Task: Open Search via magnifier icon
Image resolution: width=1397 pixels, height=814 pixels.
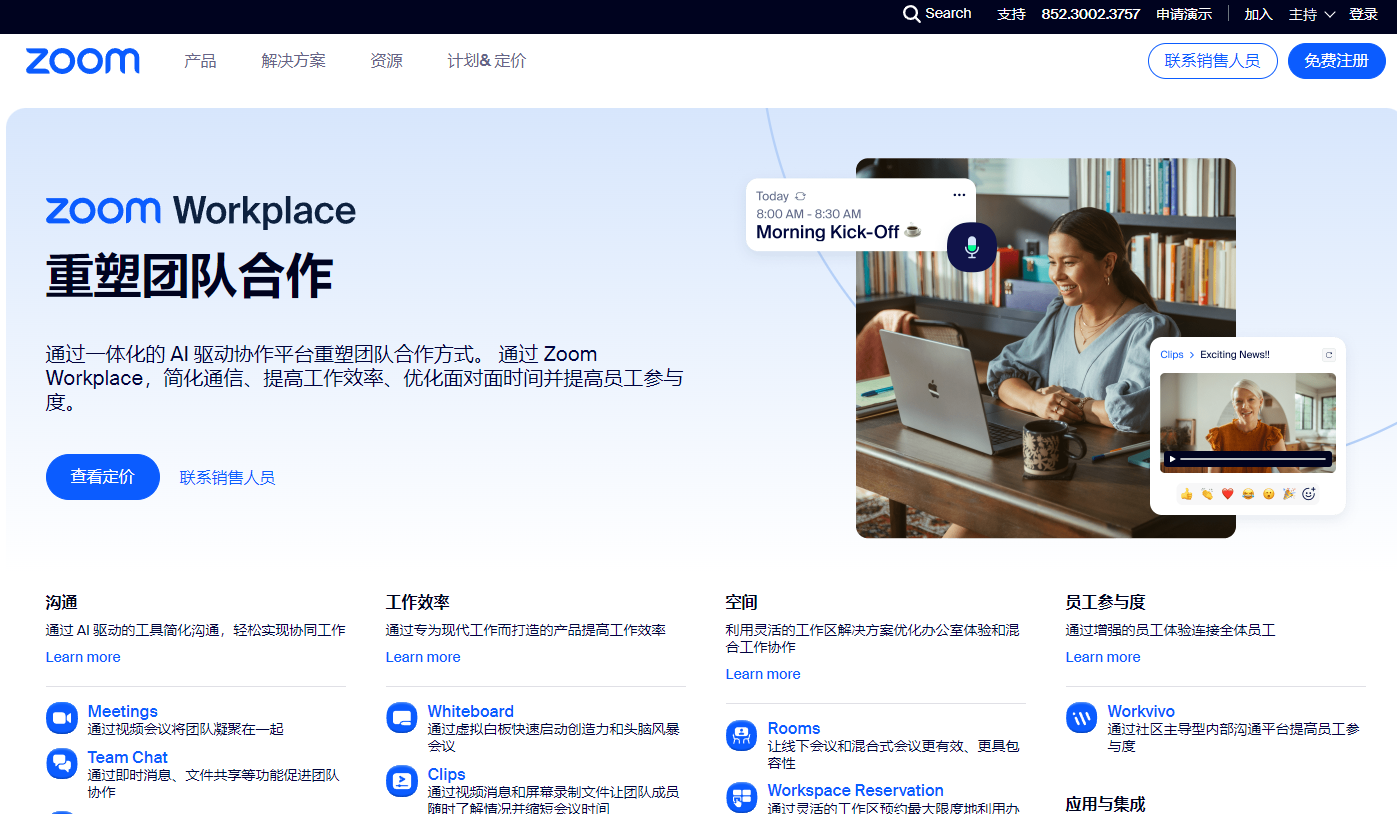Action: point(911,14)
